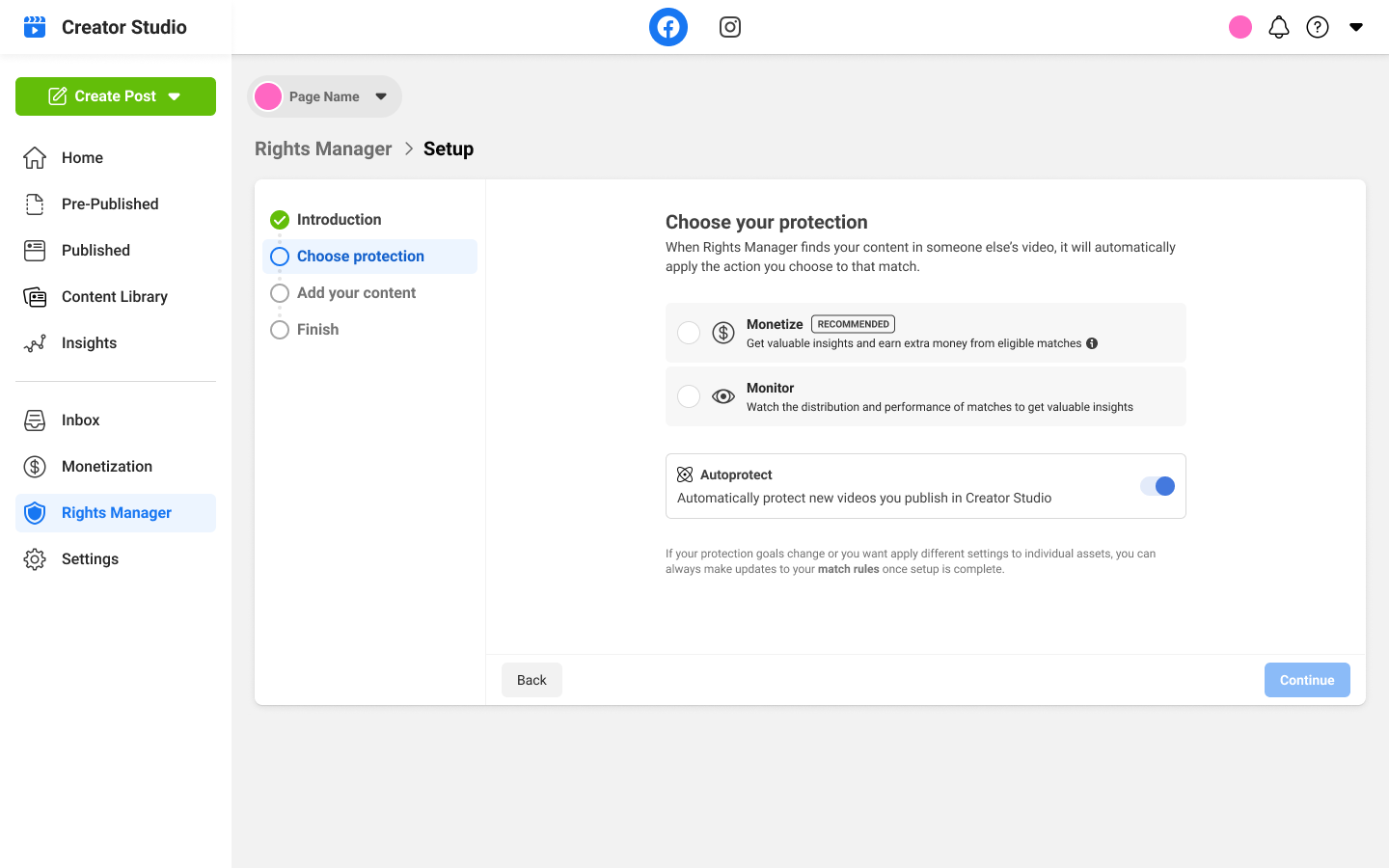This screenshot has width=1389, height=868.
Task: Open Settings from the sidebar
Action: (90, 558)
